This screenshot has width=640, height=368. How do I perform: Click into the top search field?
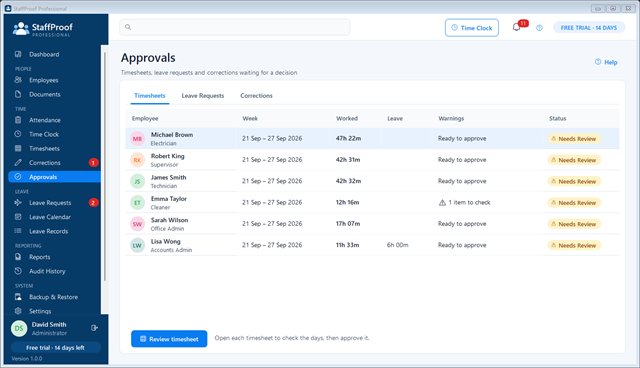(235, 27)
